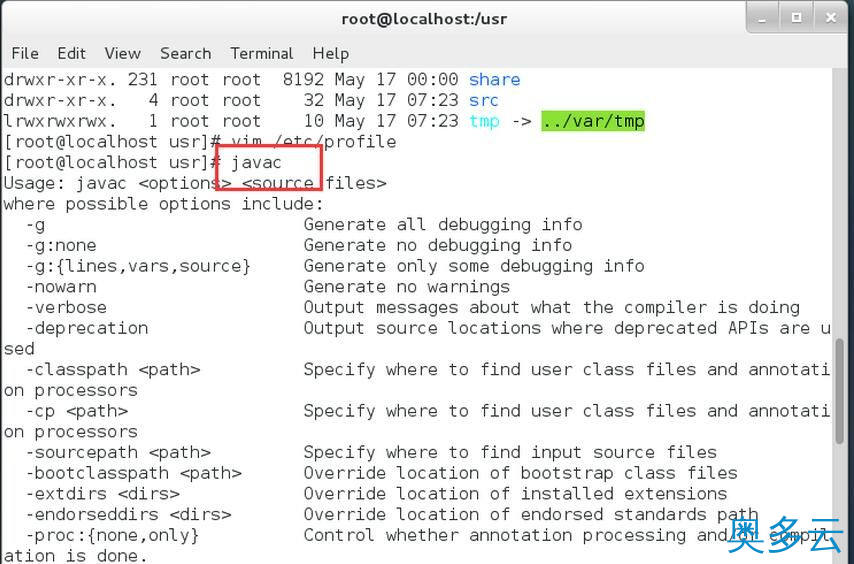Click the '-endorseddirs <dirs>' option
This screenshot has height=564, width=854.
click(129, 514)
